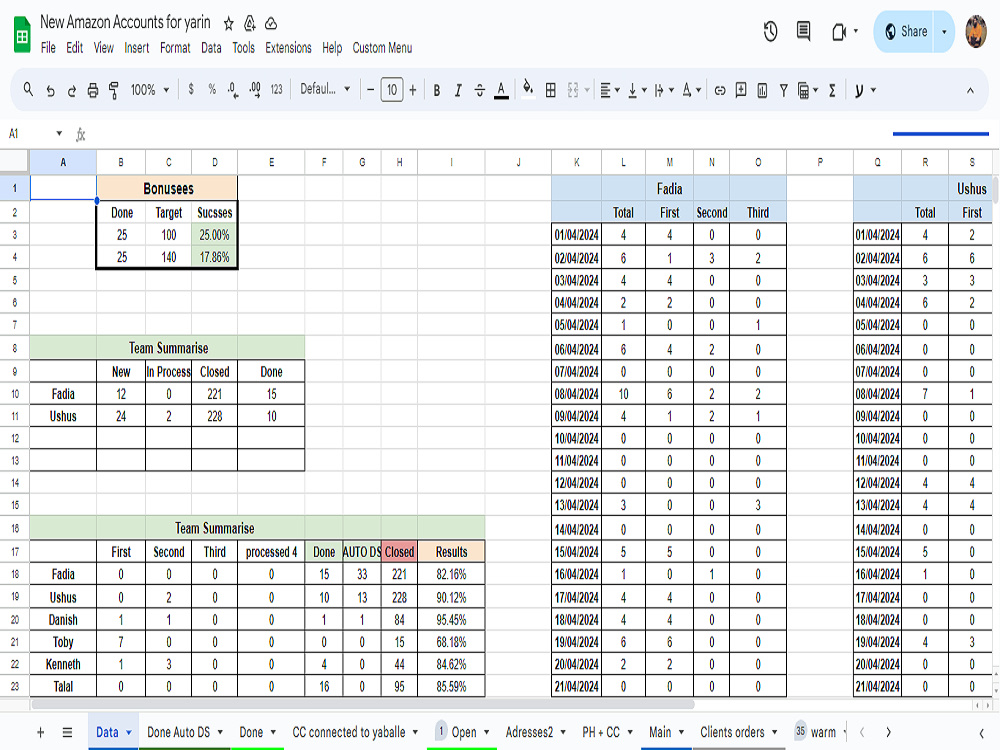Click the horizontal scrollbar
Screen dimensions: 1000x750
[x=362, y=704]
